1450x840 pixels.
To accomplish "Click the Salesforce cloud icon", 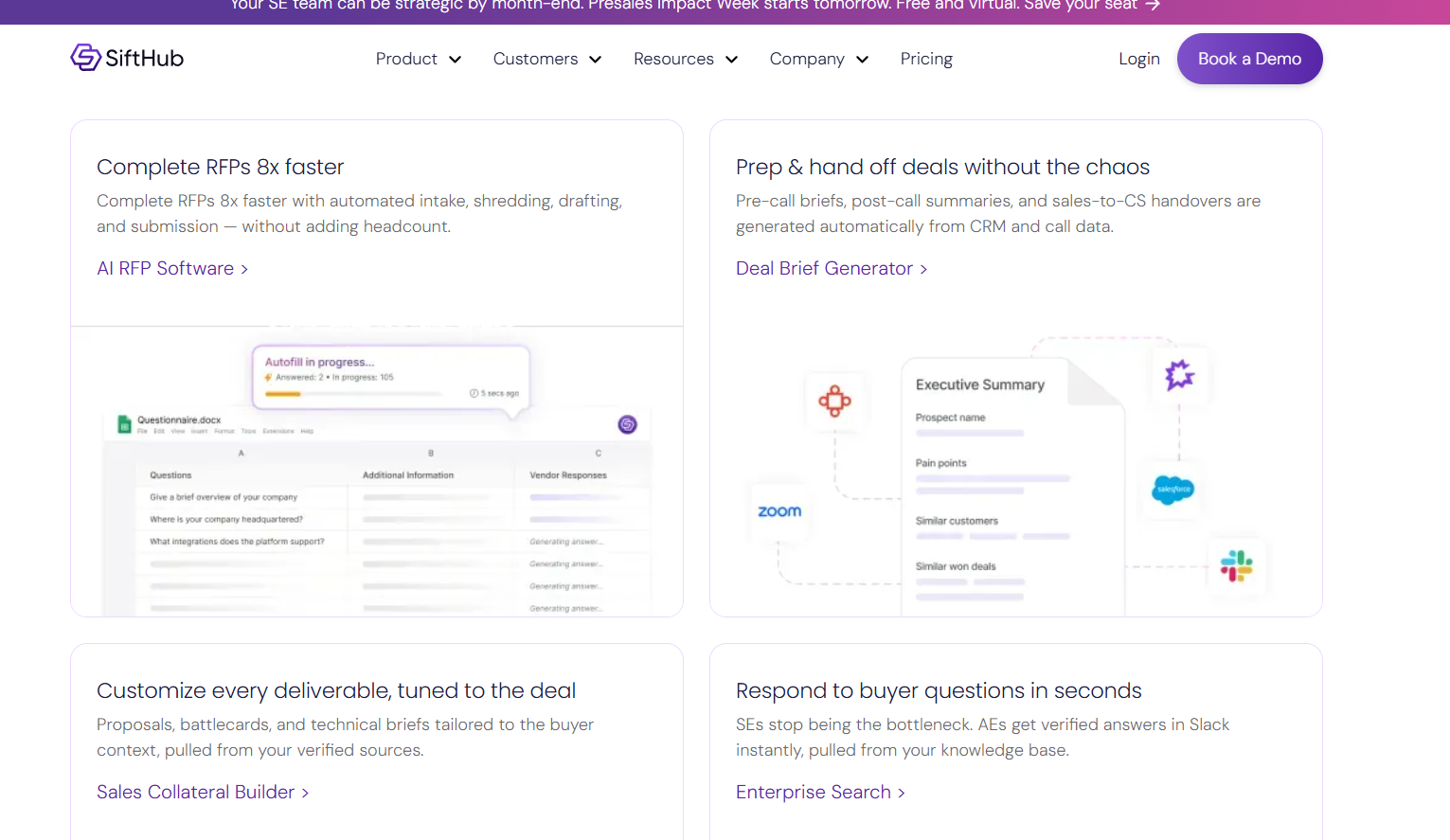I will (1173, 490).
